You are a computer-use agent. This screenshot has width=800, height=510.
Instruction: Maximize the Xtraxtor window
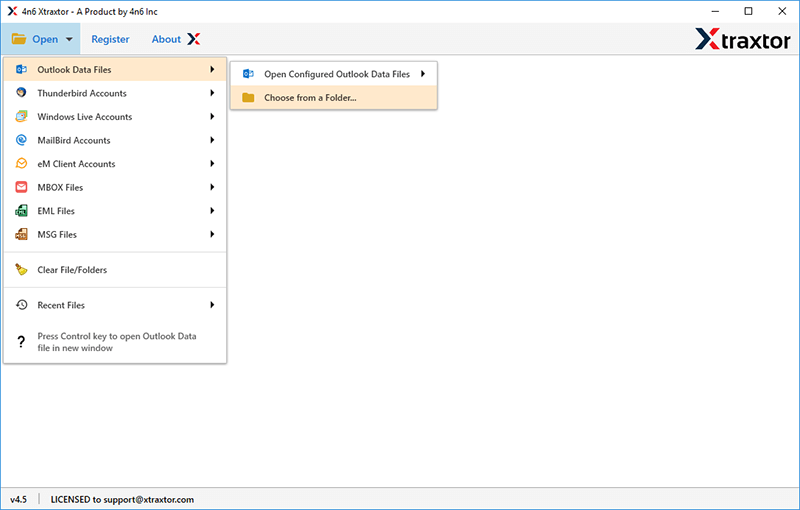[748, 11]
